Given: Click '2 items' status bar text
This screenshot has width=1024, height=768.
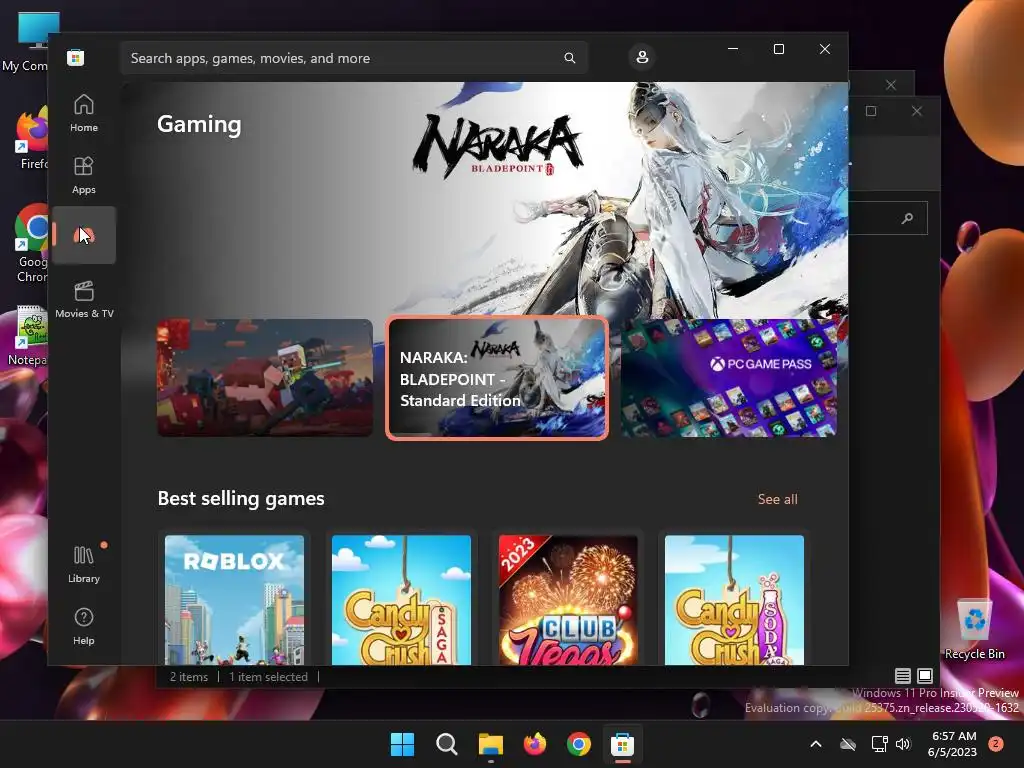Looking at the screenshot, I should click(x=189, y=677).
